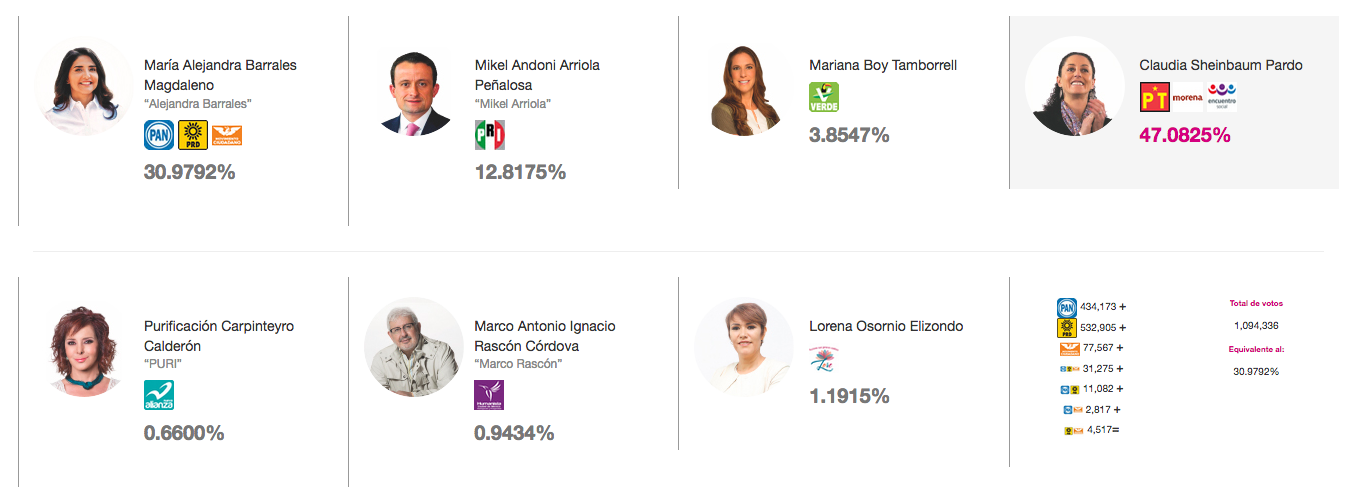Screen dimensions: 1355x501
Task: Click the Total de votos figure 1,094,336
Action: pos(1256,325)
